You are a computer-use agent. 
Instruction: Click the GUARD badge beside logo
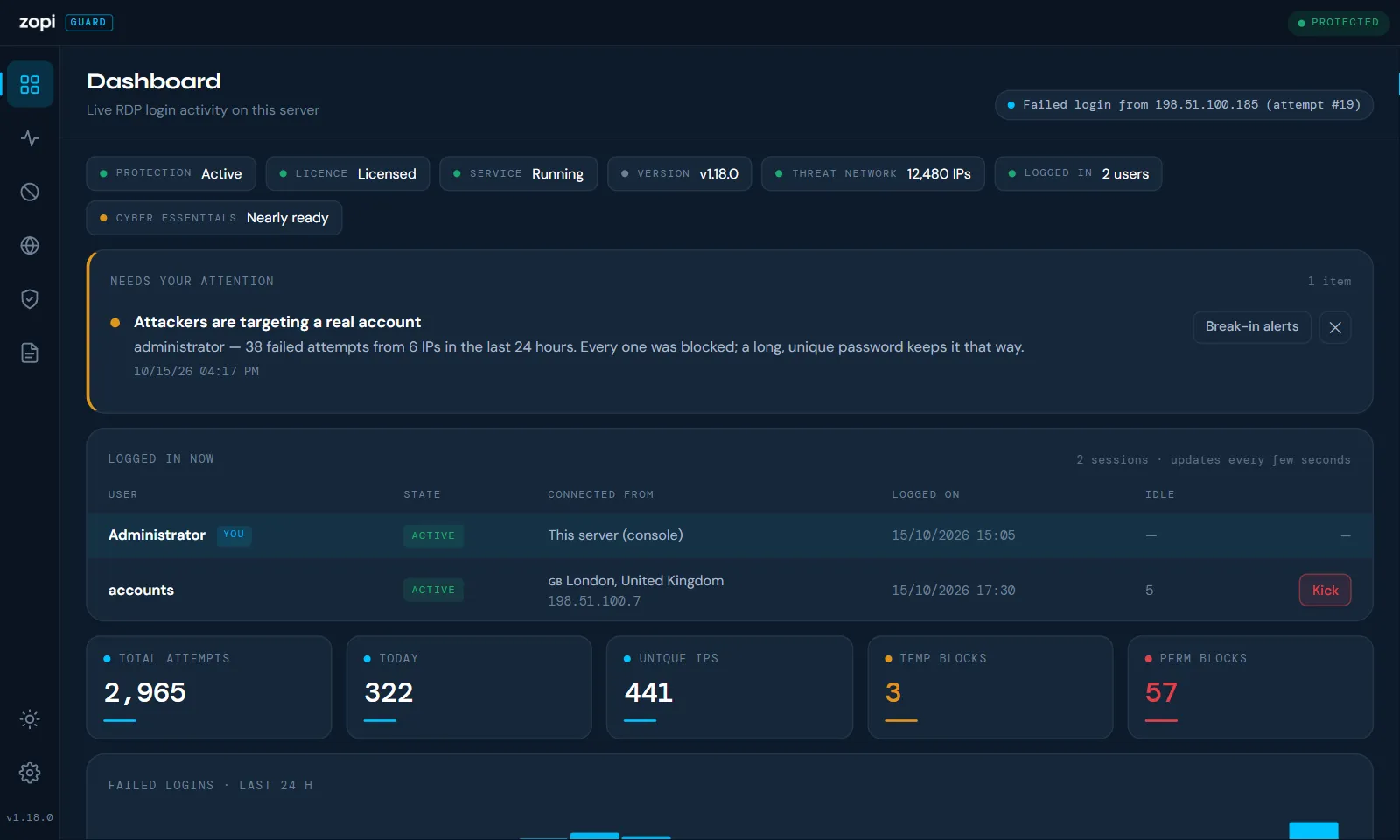88,22
